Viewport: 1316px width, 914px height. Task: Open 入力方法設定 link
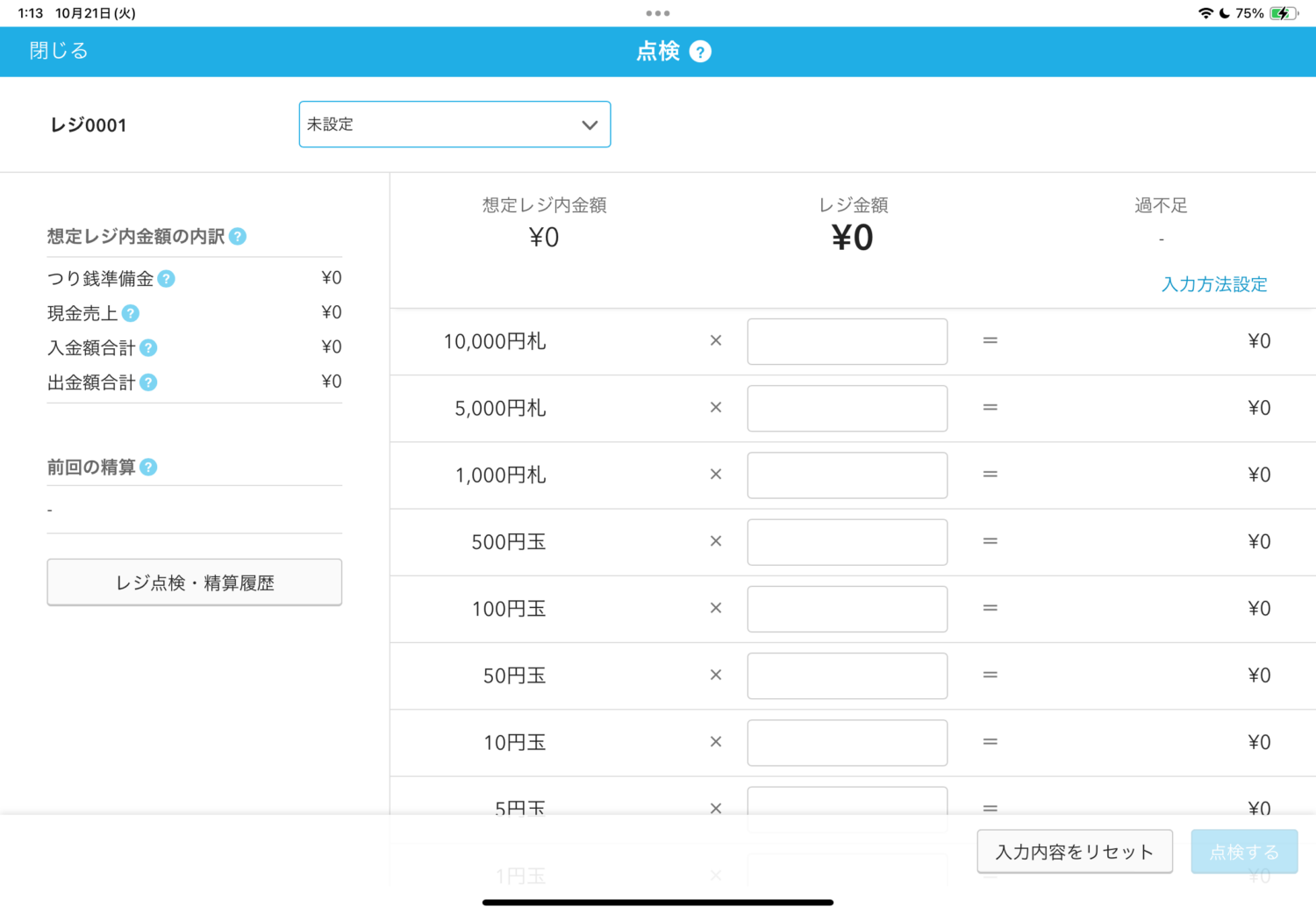click(x=1213, y=284)
